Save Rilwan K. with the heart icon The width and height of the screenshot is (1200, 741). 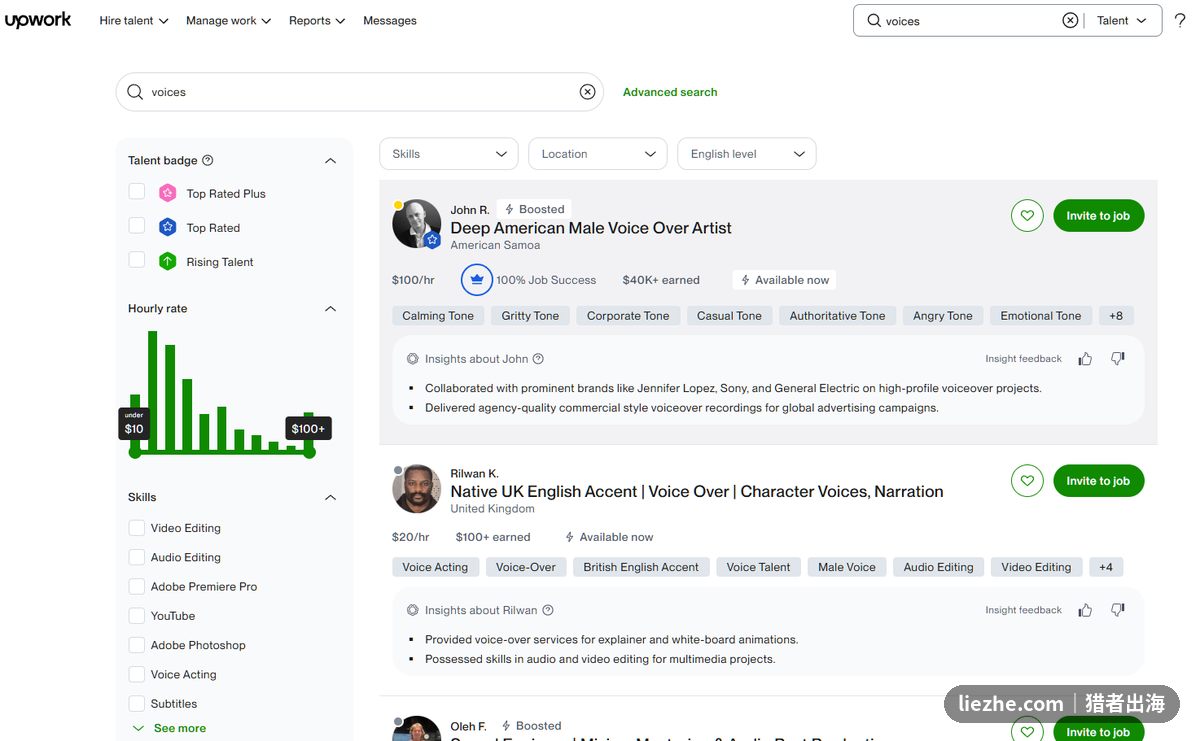pyautogui.click(x=1027, y=481)
